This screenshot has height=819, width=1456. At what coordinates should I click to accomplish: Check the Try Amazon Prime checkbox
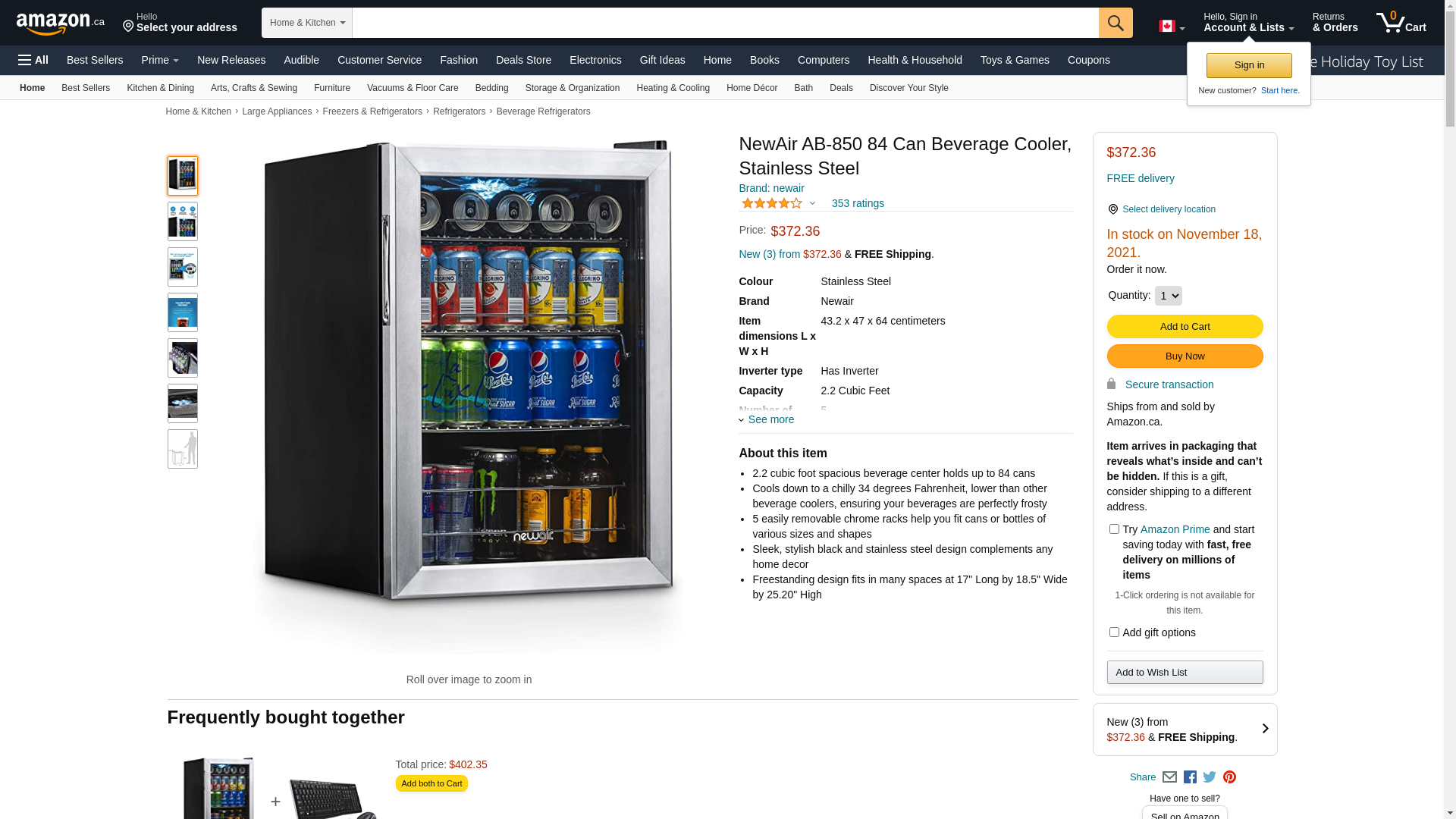[1114, 529]
